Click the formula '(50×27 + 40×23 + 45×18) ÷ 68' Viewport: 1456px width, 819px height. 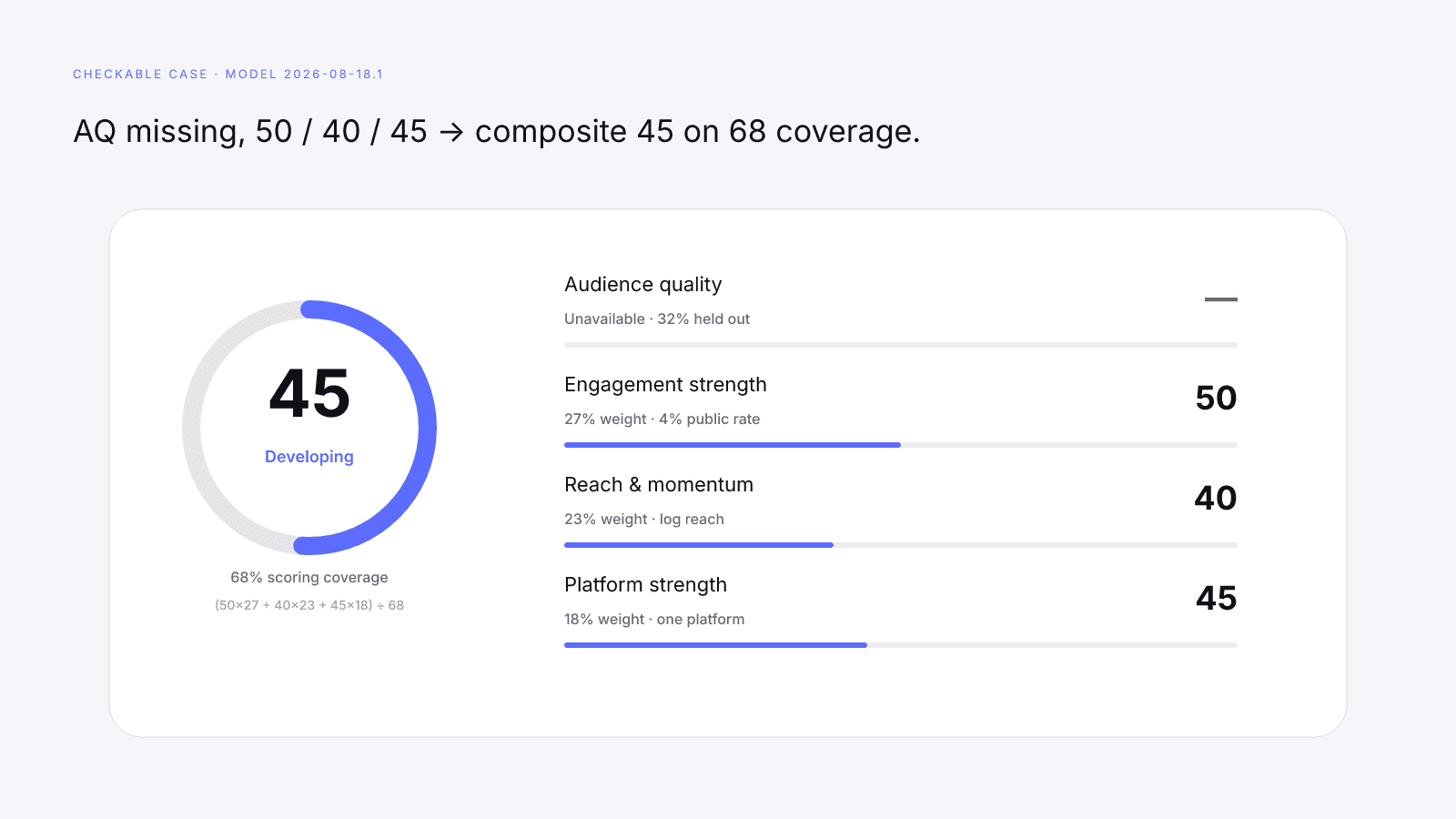pyautogui.click(x=309, y=605)
